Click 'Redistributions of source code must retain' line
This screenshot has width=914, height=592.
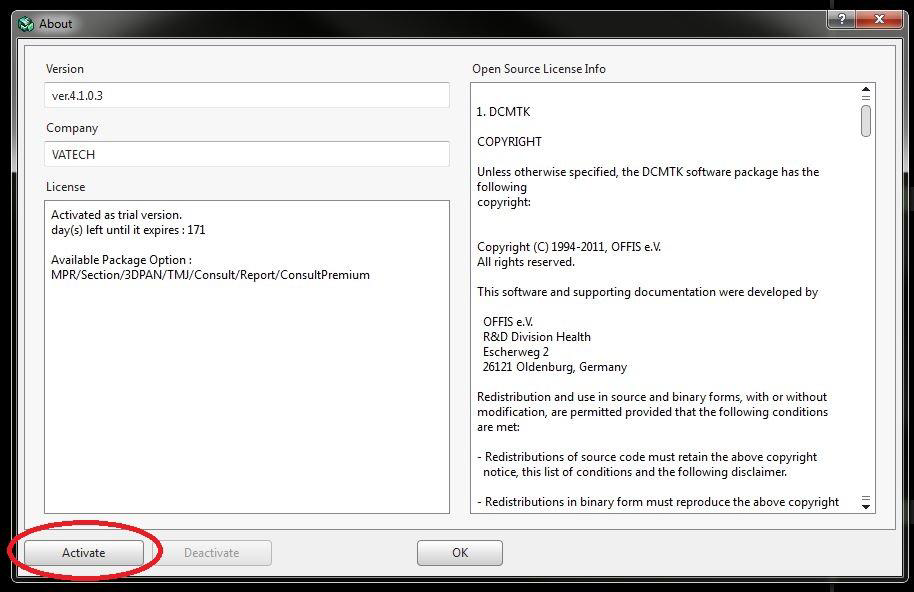coord(647,457)
